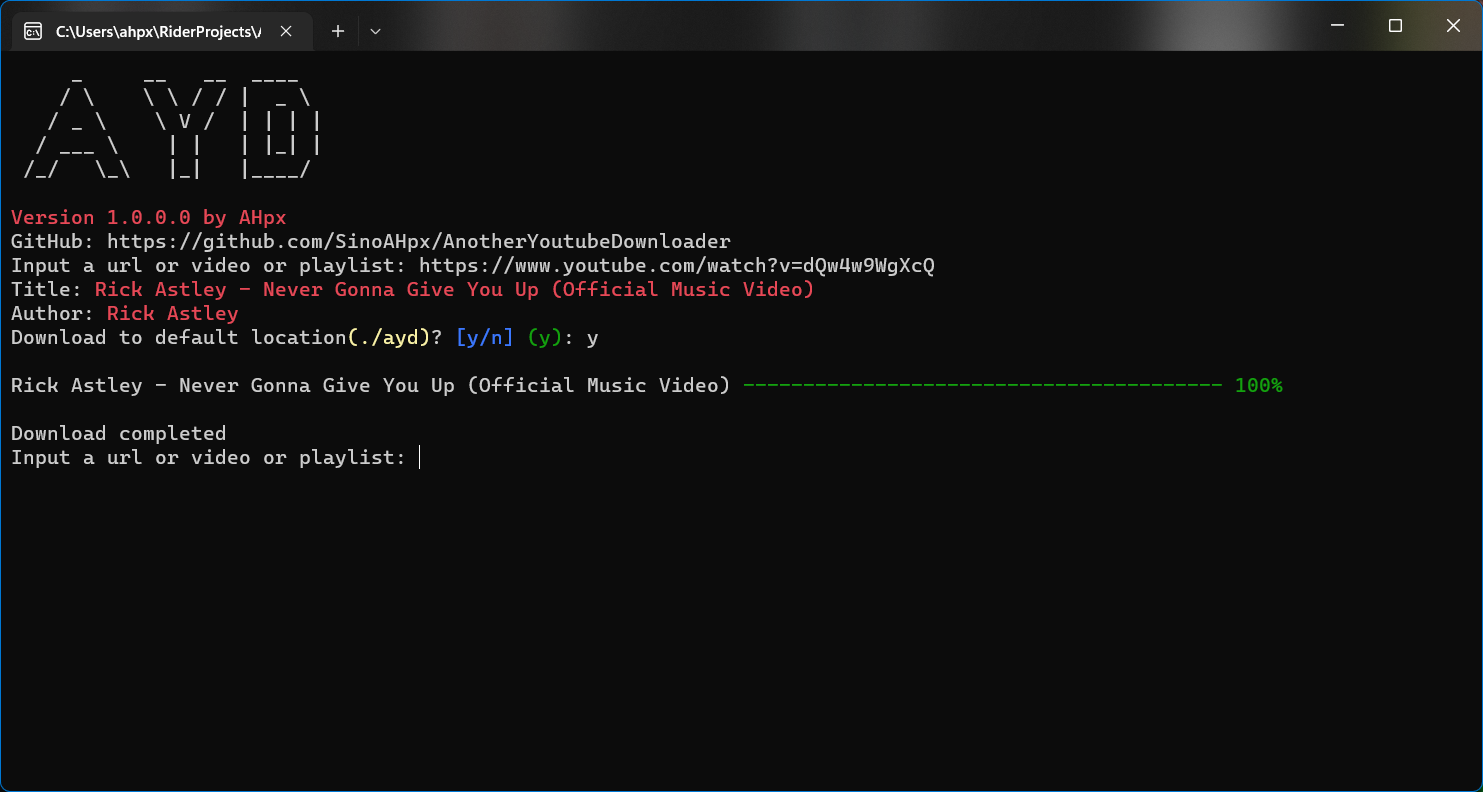Click the last 'Input a url or video or playlist:' prompt
Viewport: 1483px width, 792px height.
[x=209, y=457]
